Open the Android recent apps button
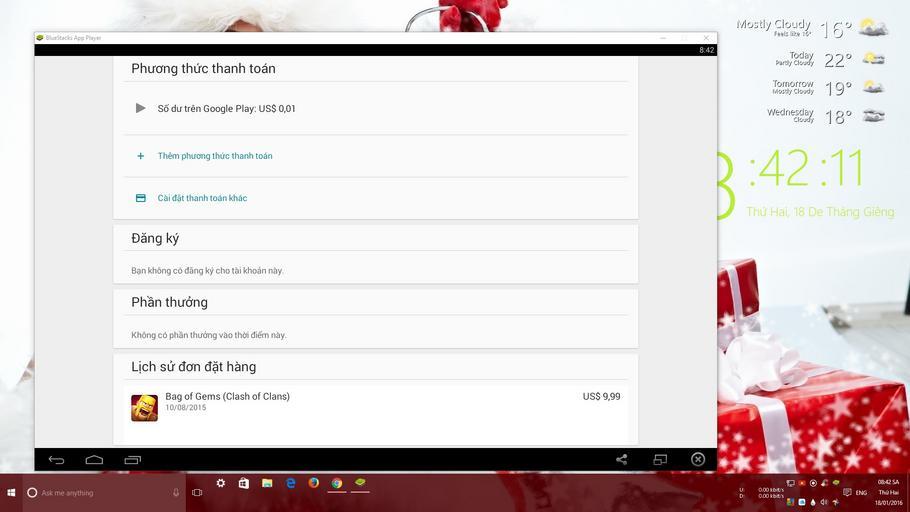 click(132, 459)
